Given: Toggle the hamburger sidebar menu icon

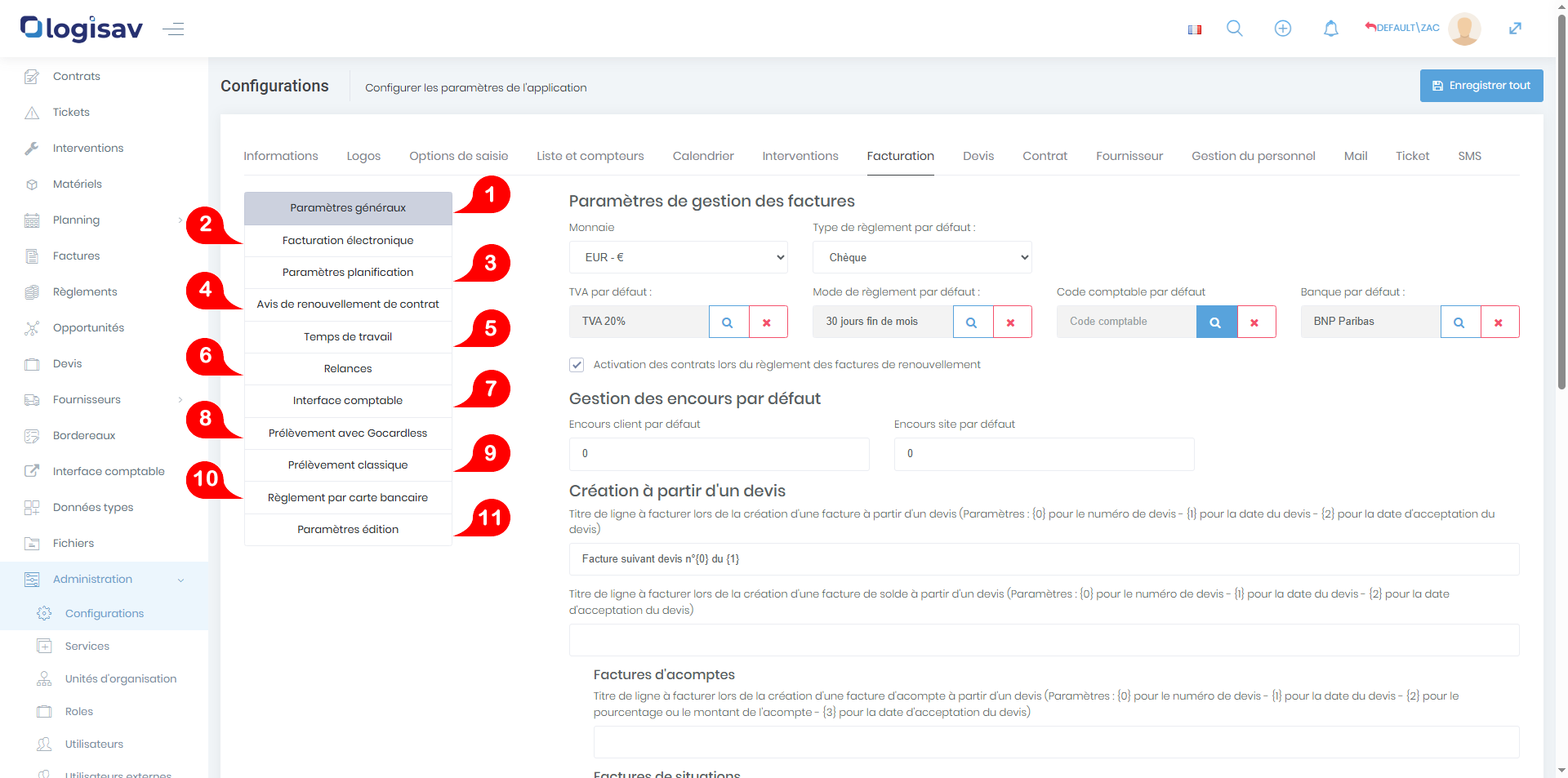Looking at the screenshot, I should [173, 29].
